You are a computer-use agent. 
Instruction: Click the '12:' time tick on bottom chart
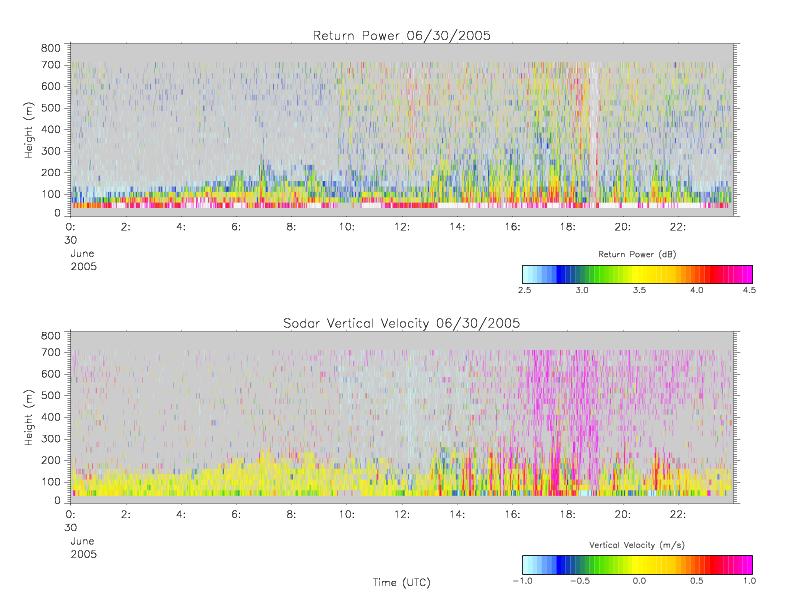[402, 515]
